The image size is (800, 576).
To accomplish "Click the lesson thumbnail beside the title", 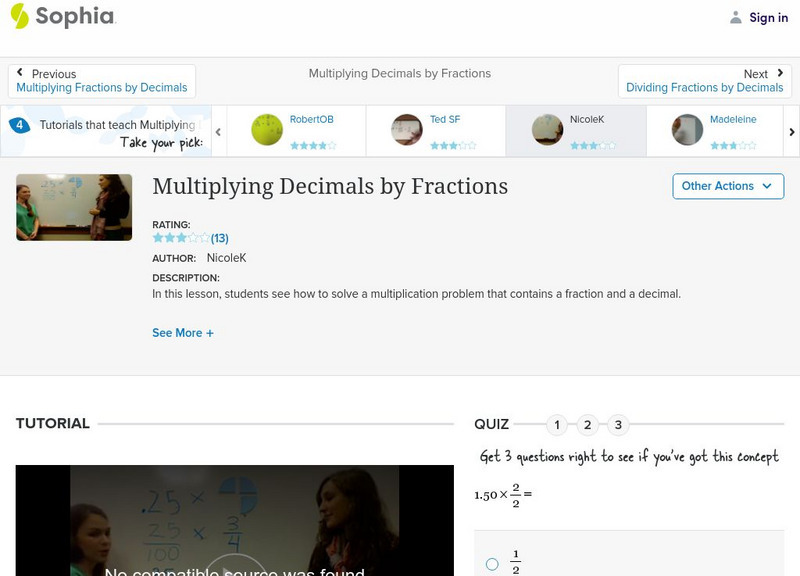I will point(74,207).
